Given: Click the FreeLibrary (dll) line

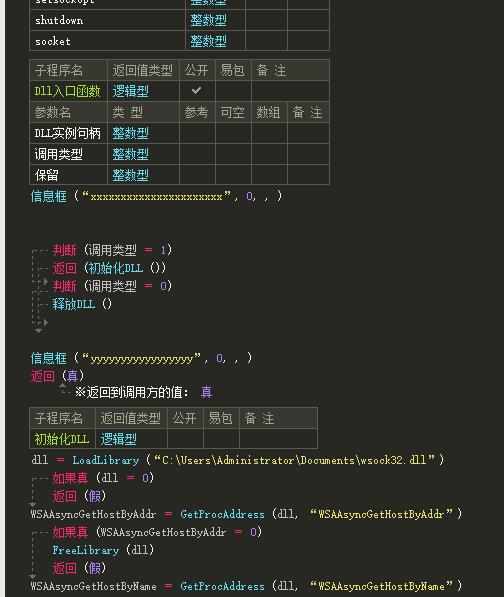Looking at the screenshot, I should pyautogui.click(x=103, y=550).
